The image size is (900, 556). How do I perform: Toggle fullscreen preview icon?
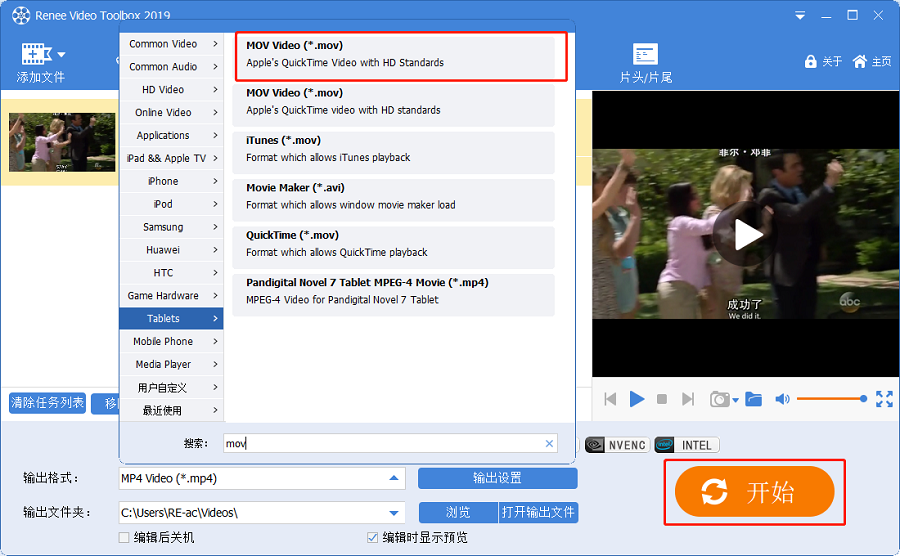click(884, 399)
